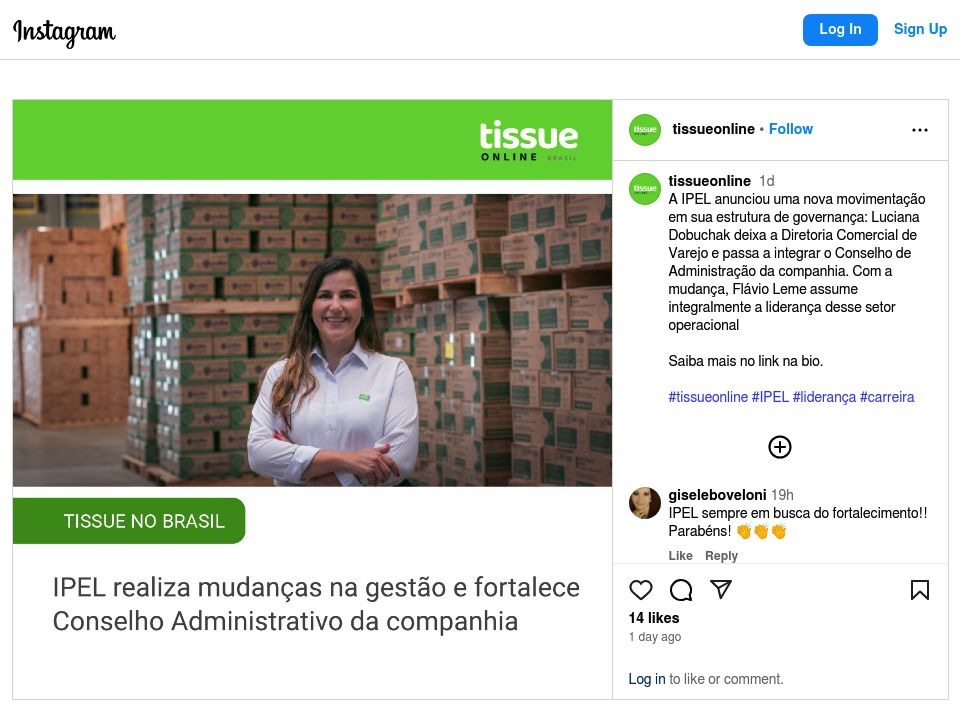Screen dimensions: 960x709
Task: Save post with bookmark icon
Action: (x=920, y=590)
